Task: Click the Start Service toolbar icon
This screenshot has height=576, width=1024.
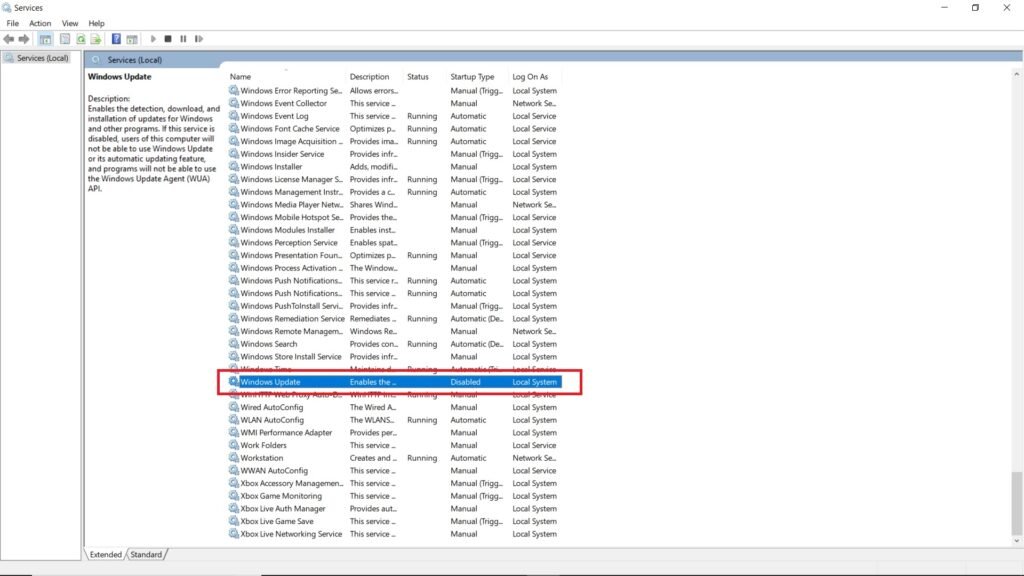Action: (x=154, y=39)
